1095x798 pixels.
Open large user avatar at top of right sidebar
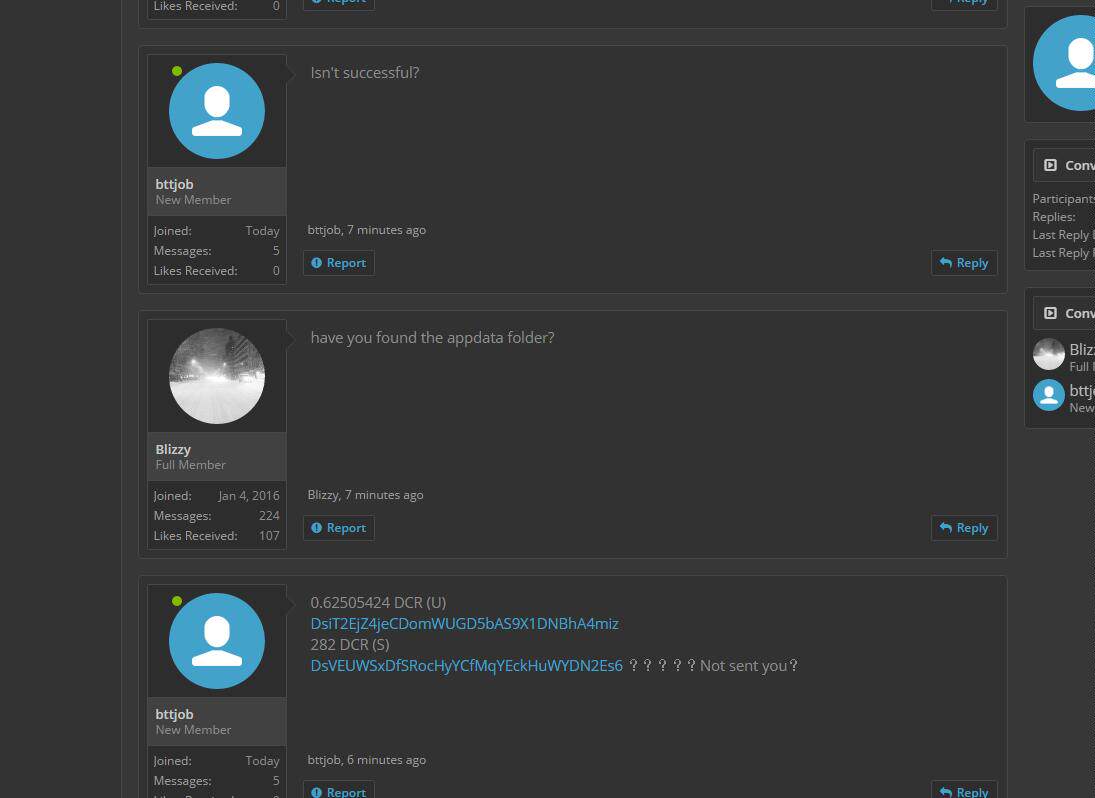coord(1064,63)
